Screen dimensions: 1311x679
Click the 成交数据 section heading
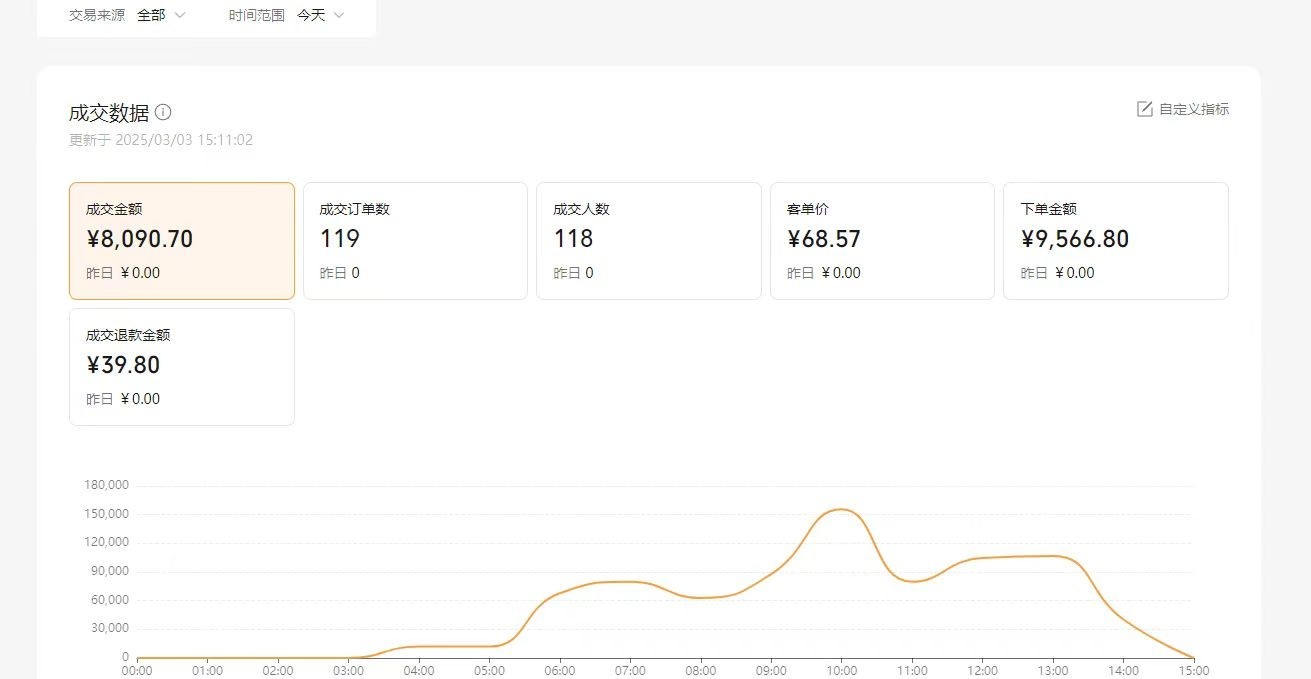click(x=108, y=112)
